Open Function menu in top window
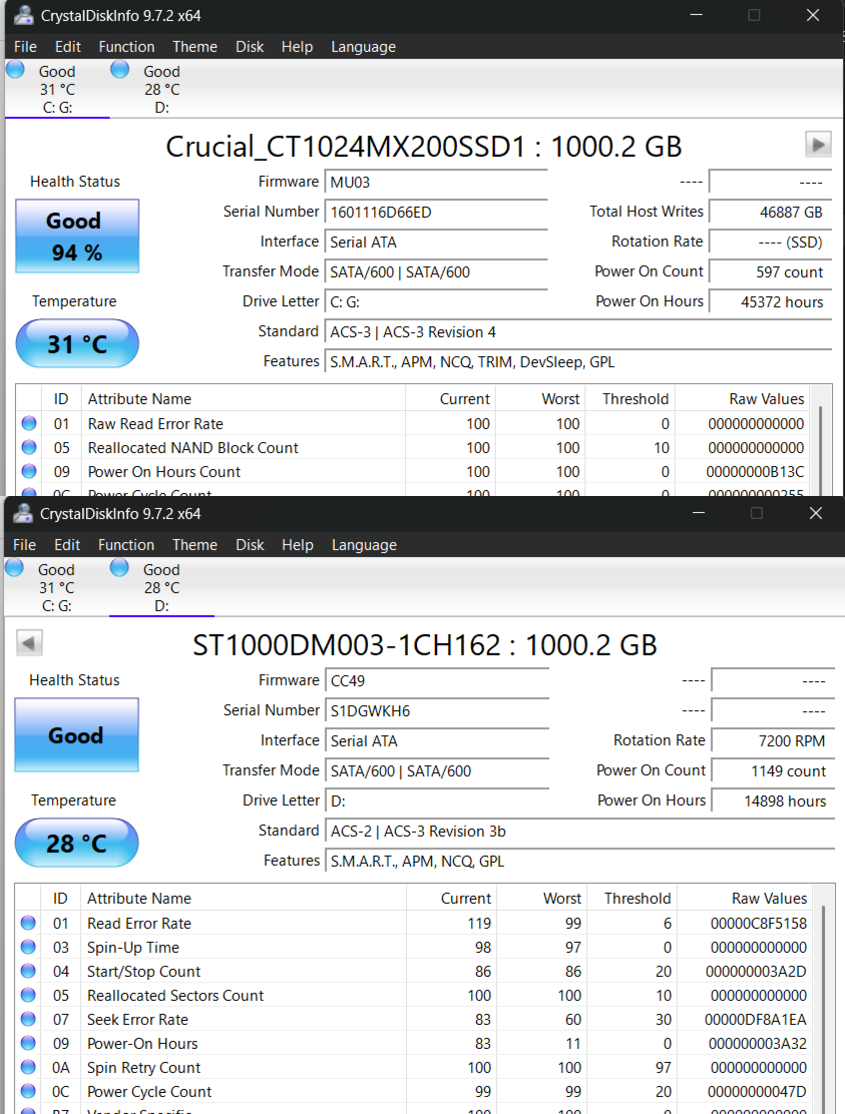The height and width of the screenshot is (1114, 845). 127,47
